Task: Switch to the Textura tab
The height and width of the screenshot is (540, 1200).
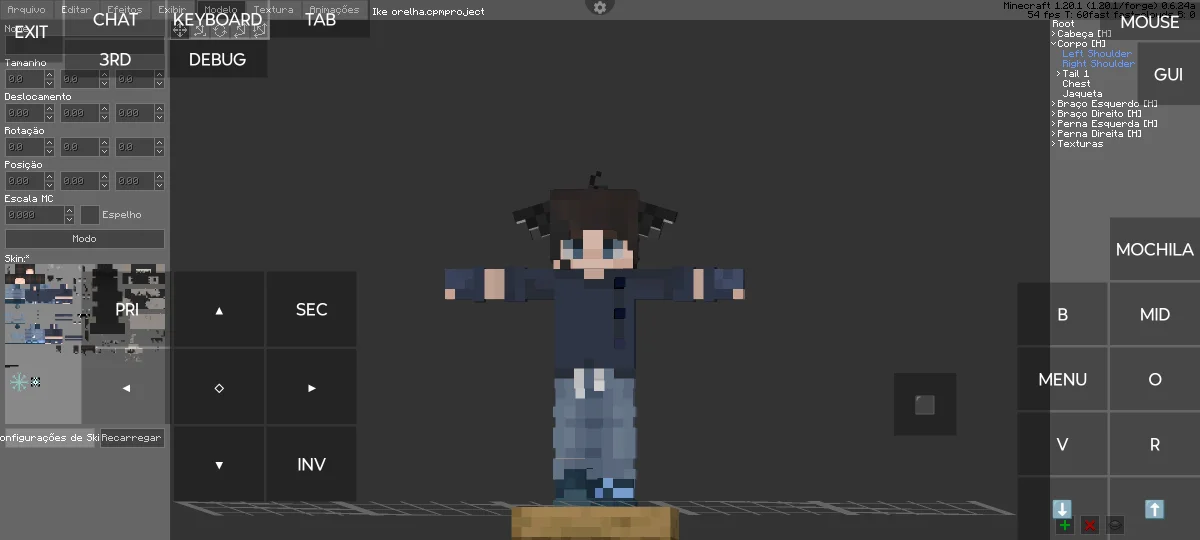Action: click(x=273, y=9)
